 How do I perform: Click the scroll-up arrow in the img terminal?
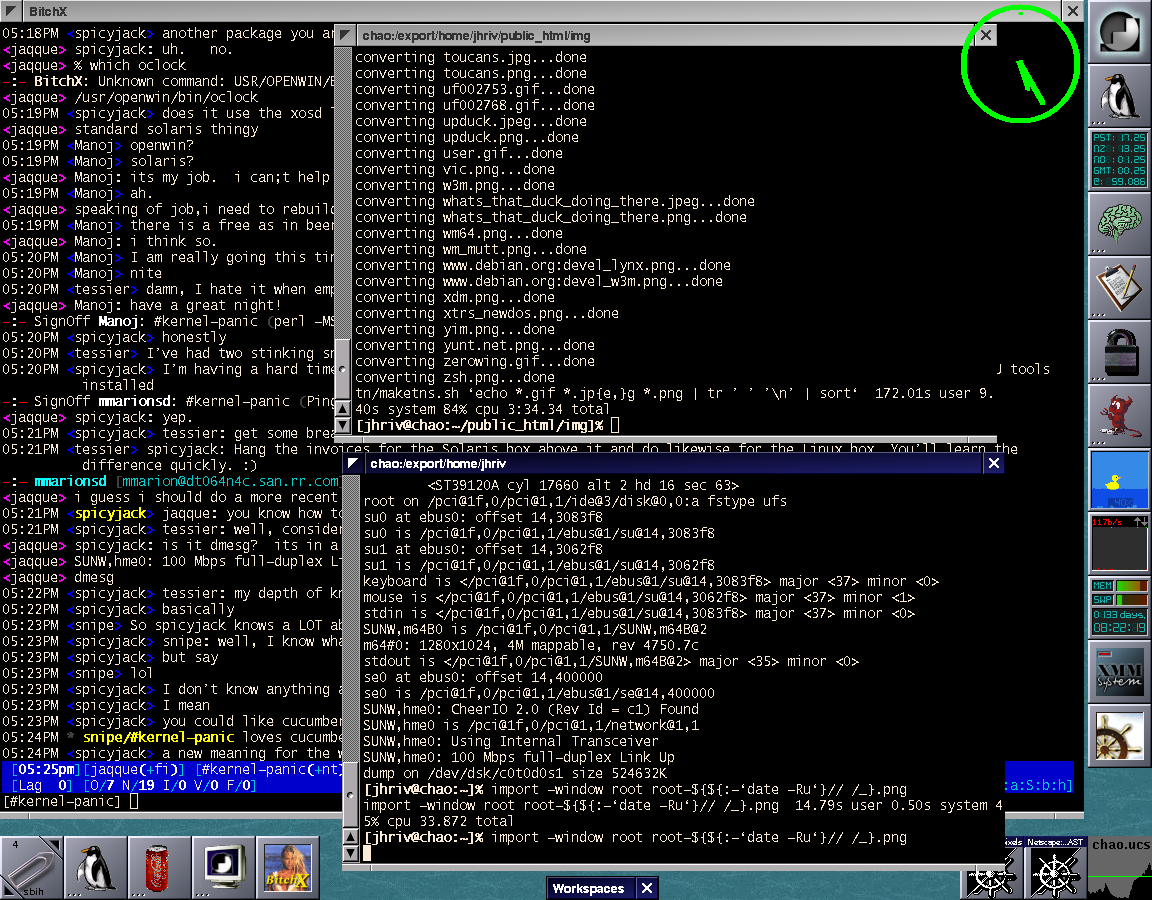342,408
